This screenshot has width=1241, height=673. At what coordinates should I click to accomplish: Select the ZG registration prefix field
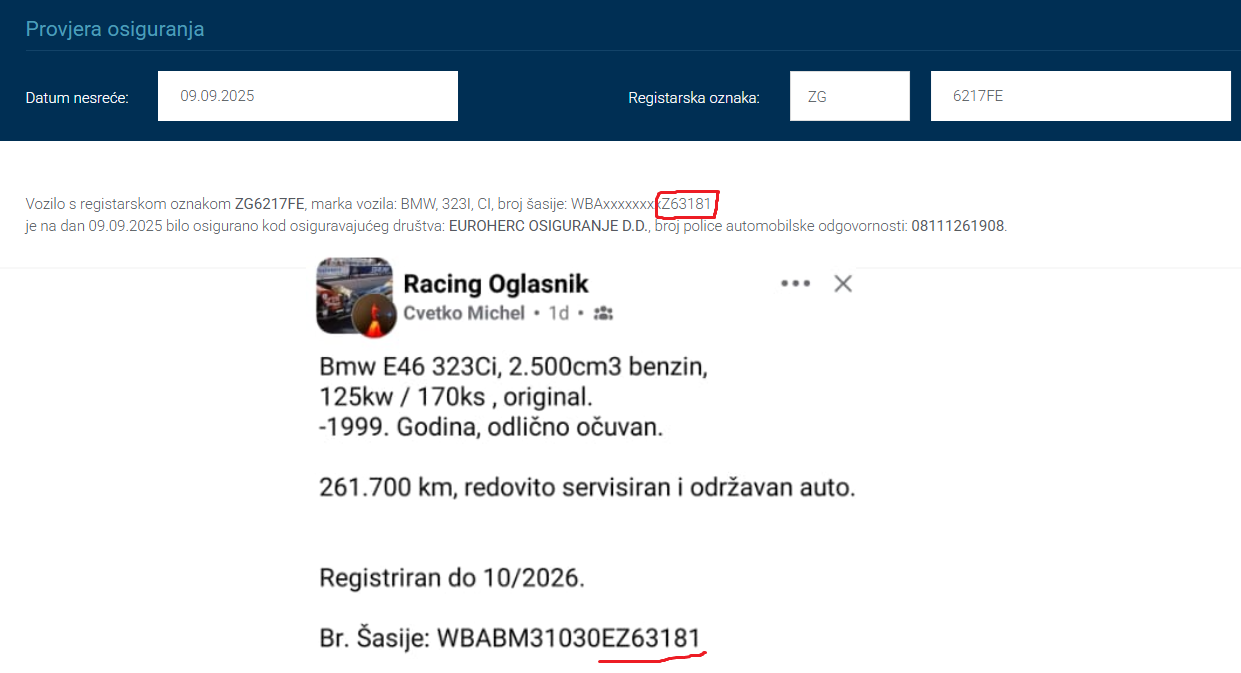(x=850, y=96)
